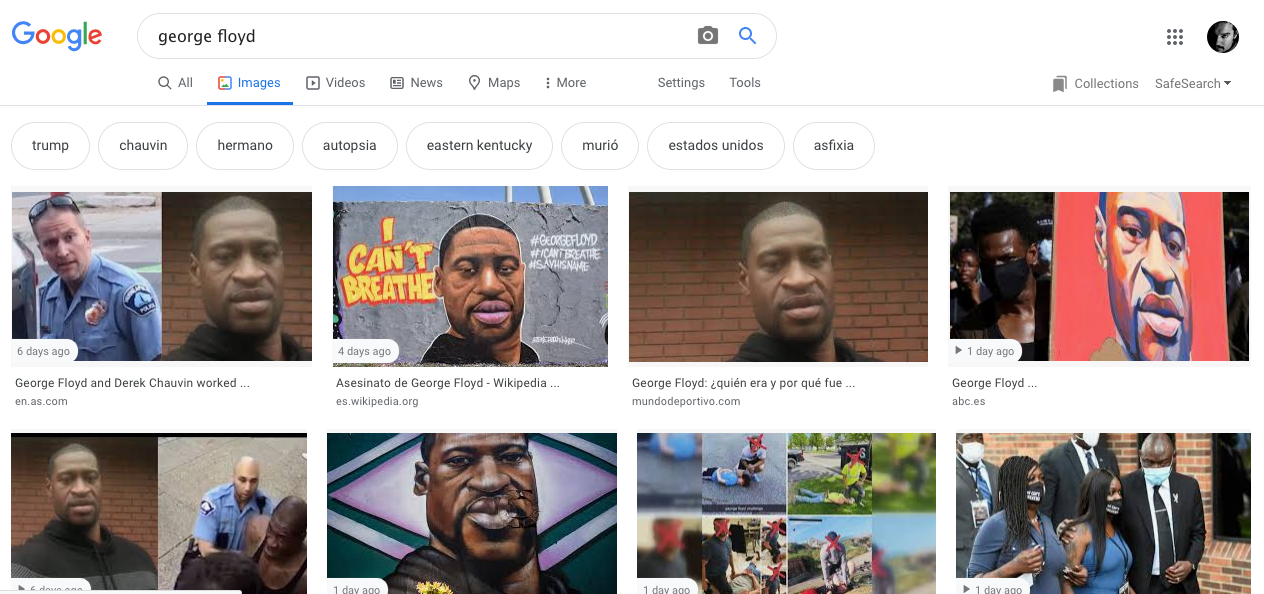Open the "I Can't Breathe" mural thumbnail

(x=470, y=276)
